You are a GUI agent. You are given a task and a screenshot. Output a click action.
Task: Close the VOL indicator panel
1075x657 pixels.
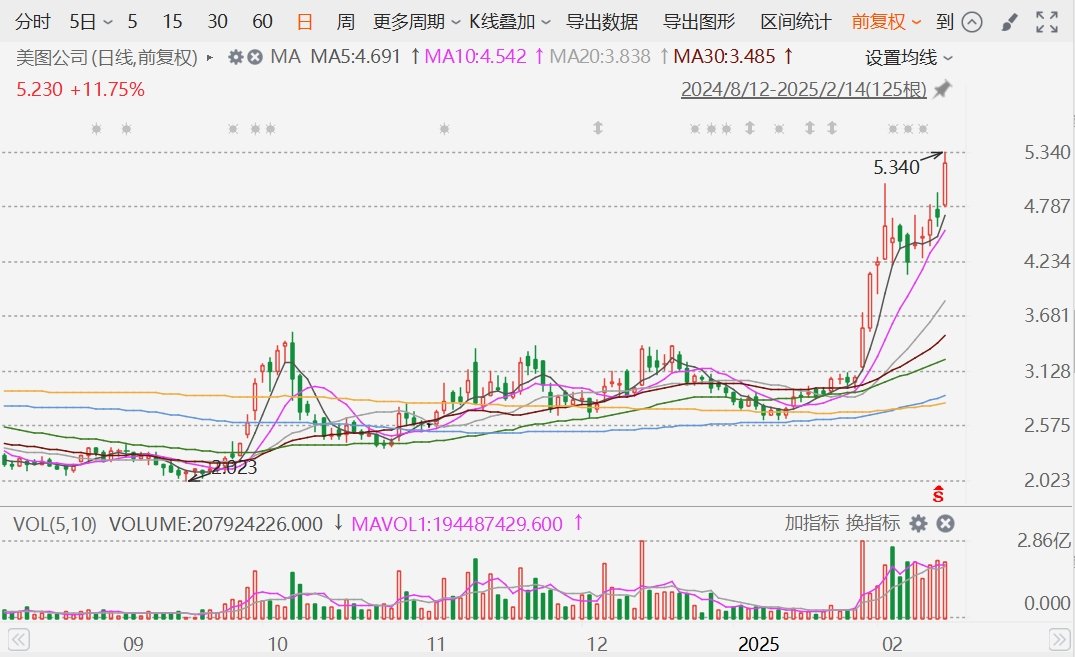click(x=945, y=523)
